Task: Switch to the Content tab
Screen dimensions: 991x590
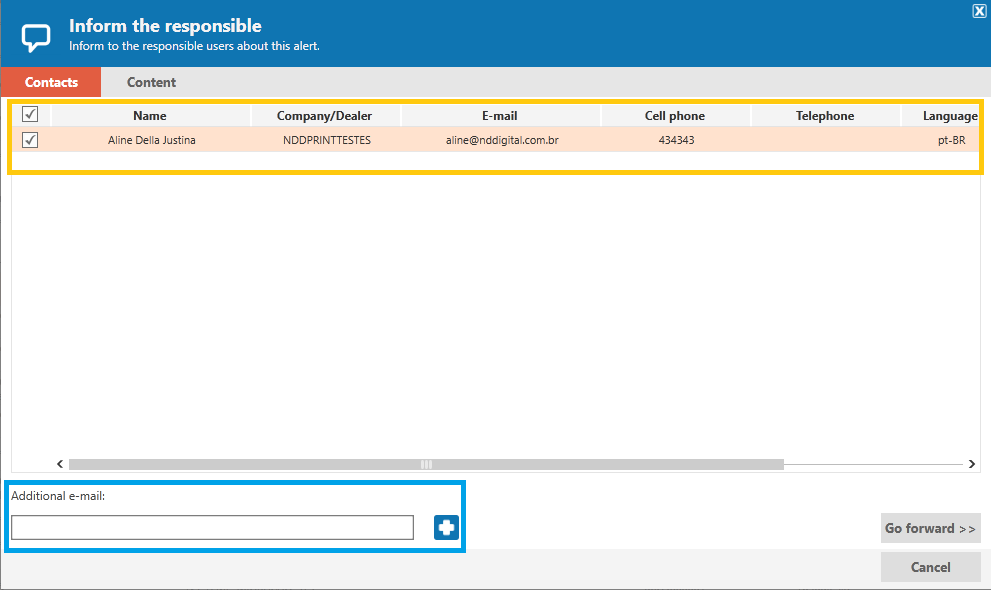Action: 151,82
